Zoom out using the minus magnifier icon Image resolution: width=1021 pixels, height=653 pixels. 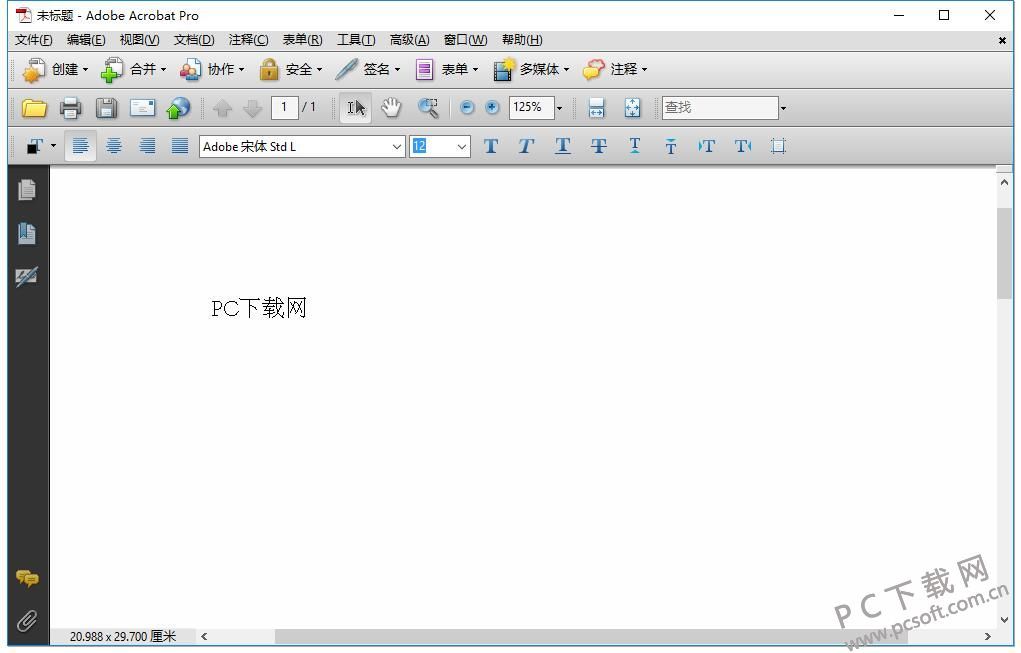[x=466, y=107]
